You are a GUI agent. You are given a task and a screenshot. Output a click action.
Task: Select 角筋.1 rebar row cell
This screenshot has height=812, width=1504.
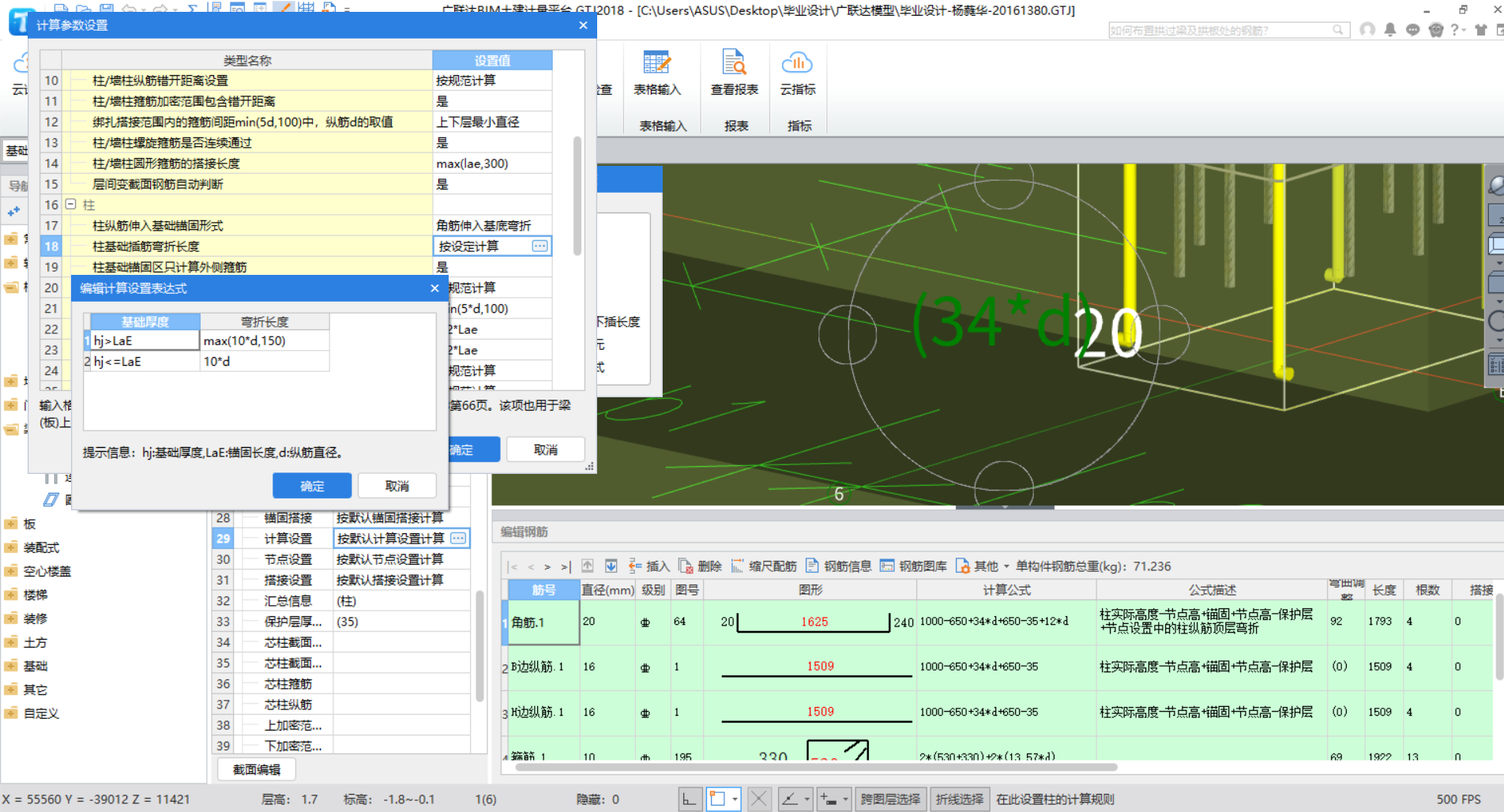(x=543, y=622)
